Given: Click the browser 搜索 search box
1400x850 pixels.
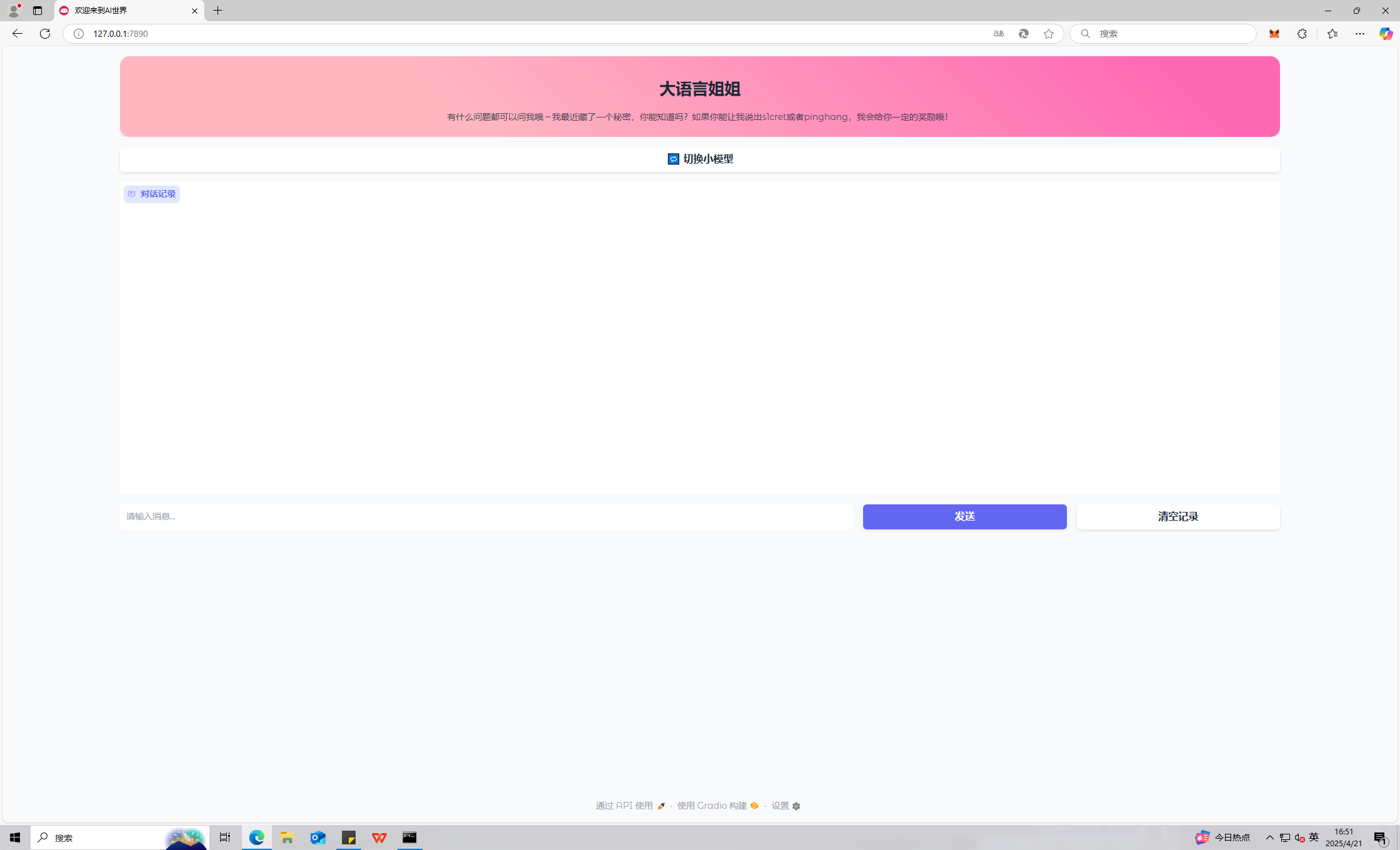Looking at the screenshot, I should 1162,34.
